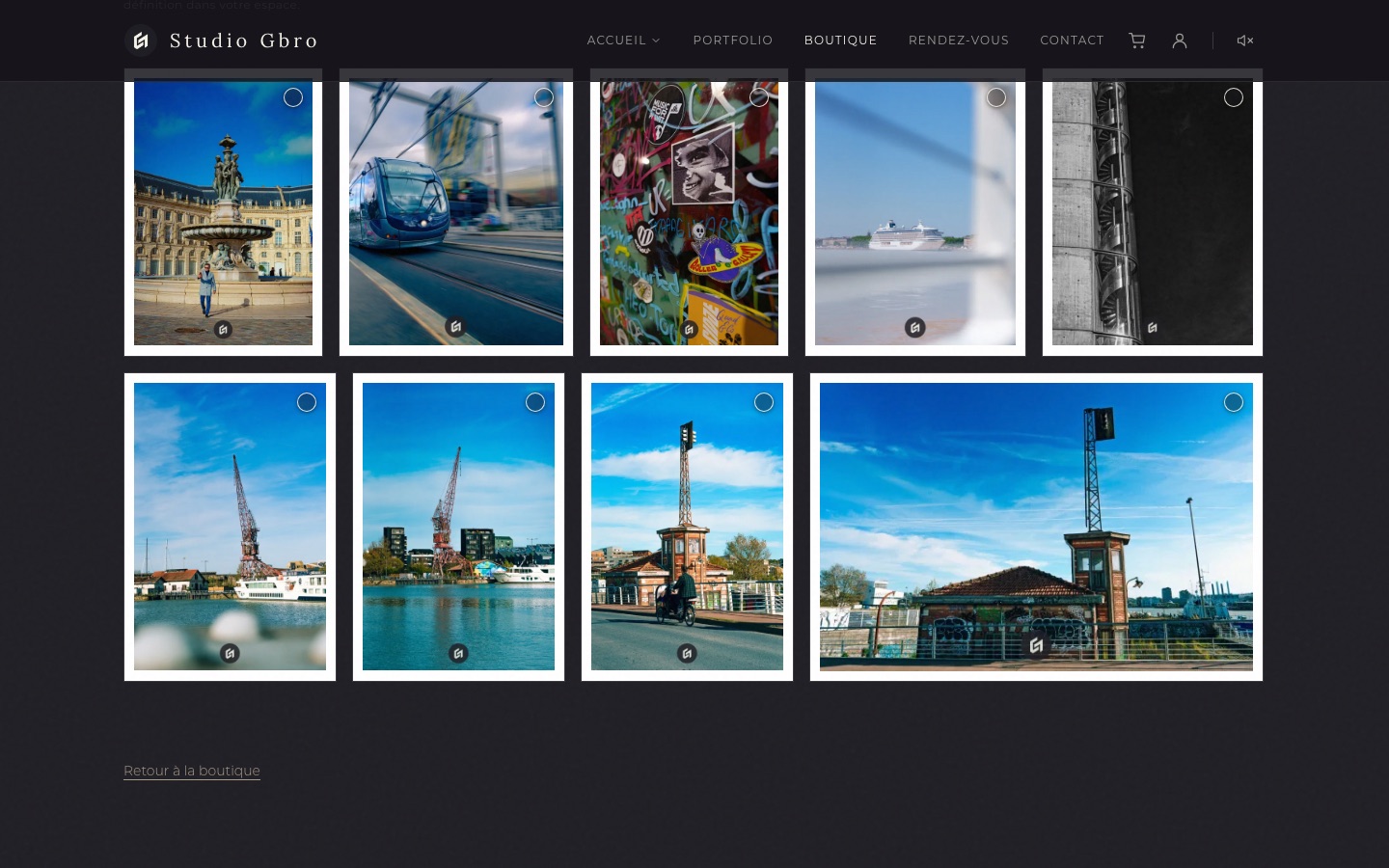Toggle the muted sound speaker icon
The width and height of the screenshot is (1389, 868).
pyautogui.click(x=1245, y=41)
